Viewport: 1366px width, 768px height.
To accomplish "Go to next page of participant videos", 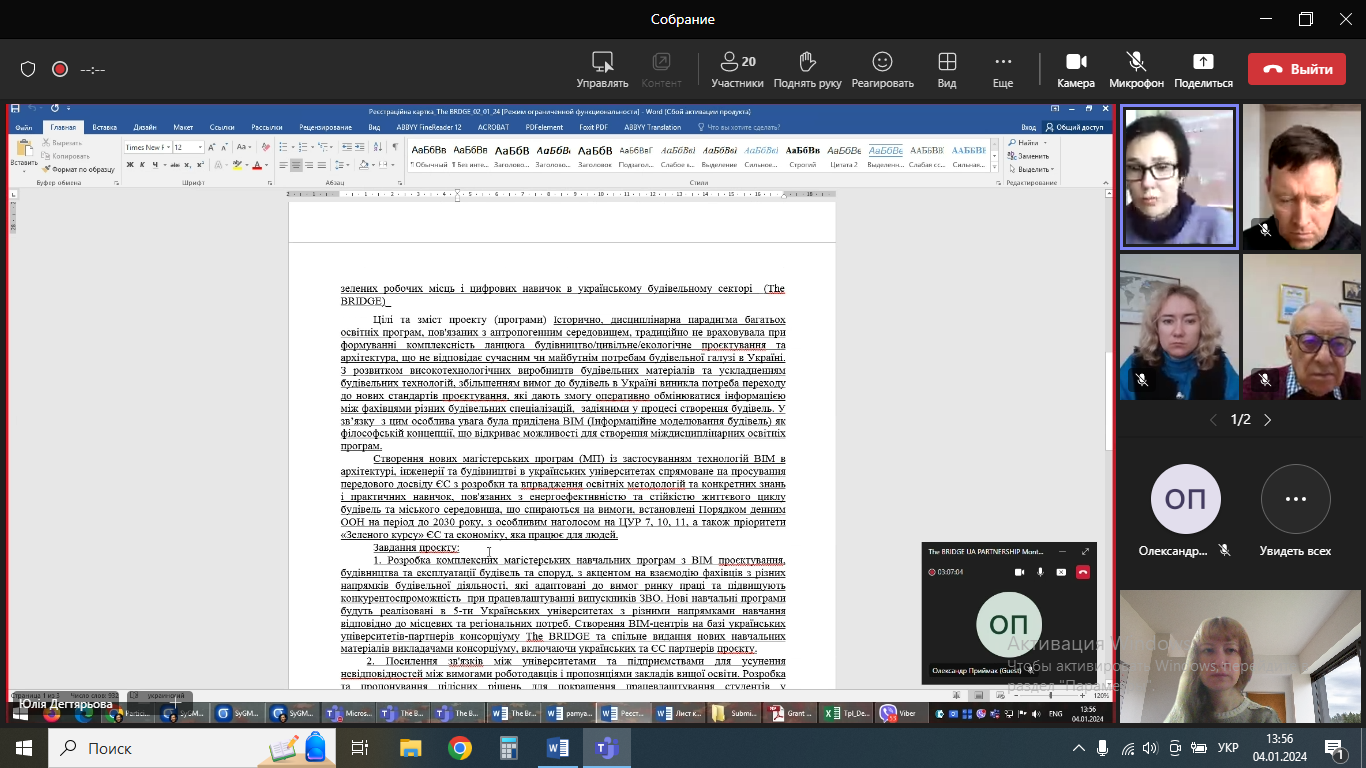I will 1268,420.
